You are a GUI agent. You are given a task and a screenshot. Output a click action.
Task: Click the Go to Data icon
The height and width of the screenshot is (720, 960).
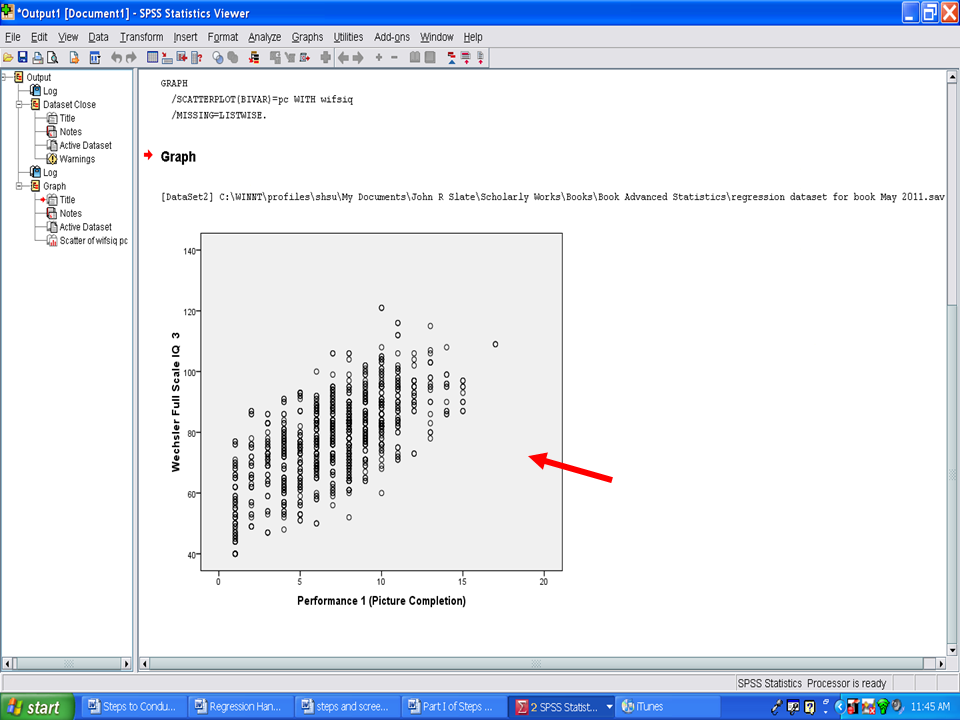153,58
